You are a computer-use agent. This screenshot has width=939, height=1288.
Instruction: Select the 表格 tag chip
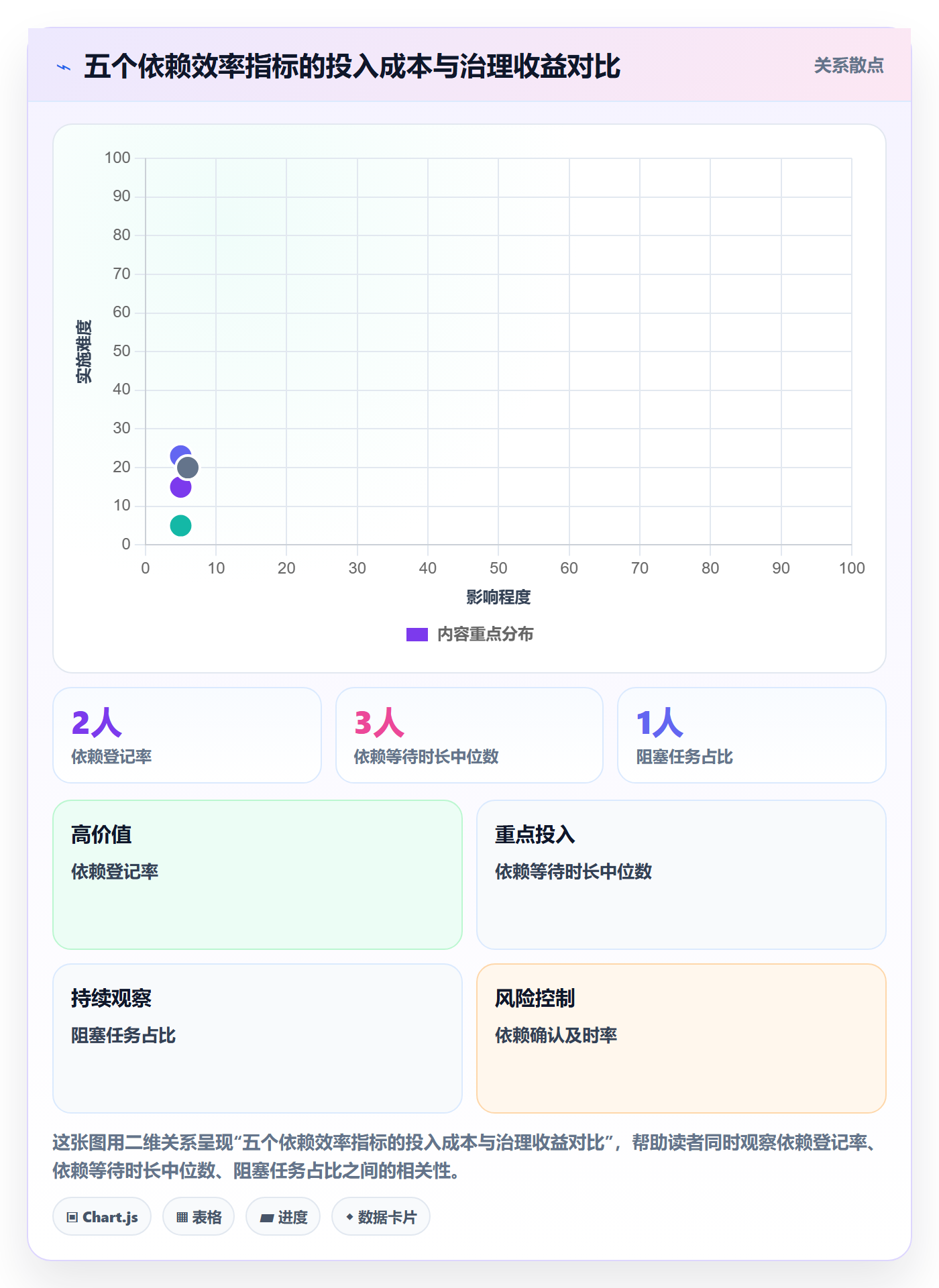click(199, 1216)
